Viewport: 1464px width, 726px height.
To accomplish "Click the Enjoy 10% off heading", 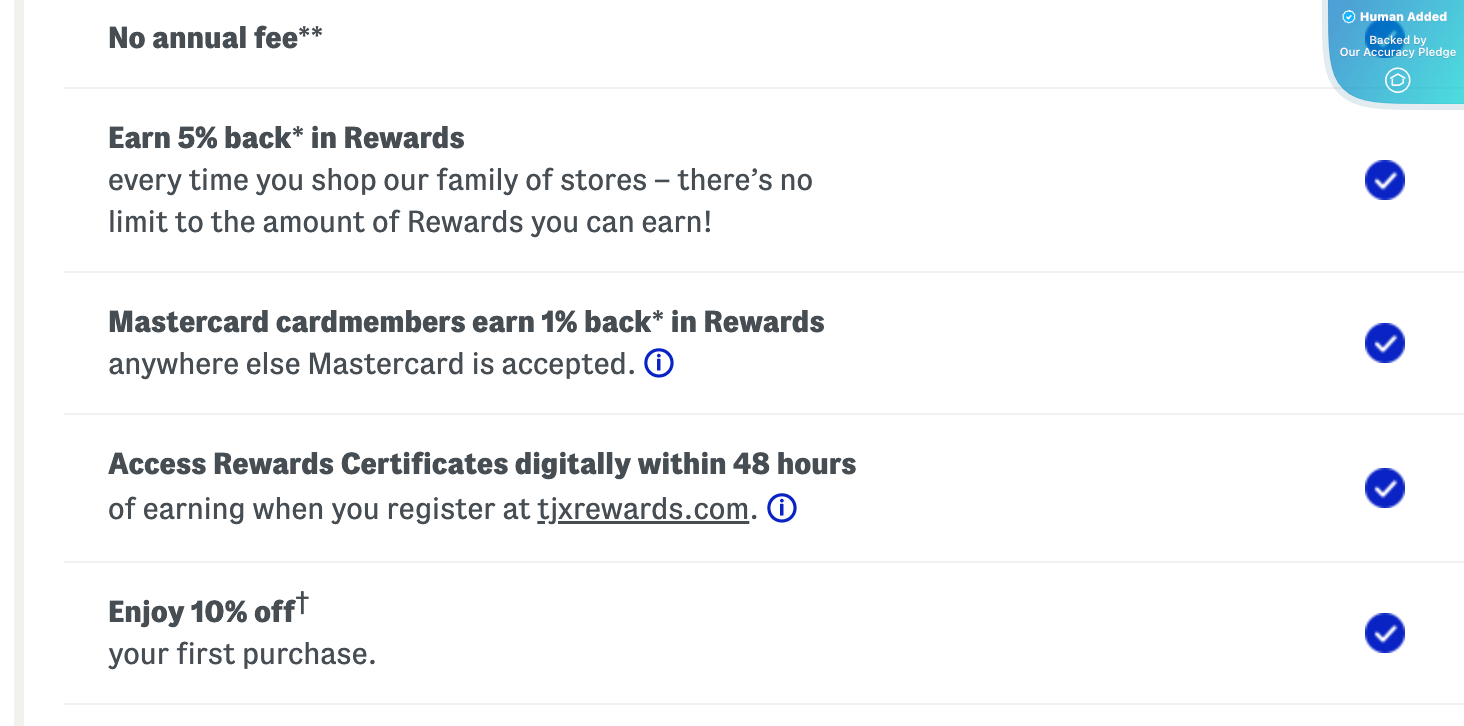I will [x=199, y=611].
